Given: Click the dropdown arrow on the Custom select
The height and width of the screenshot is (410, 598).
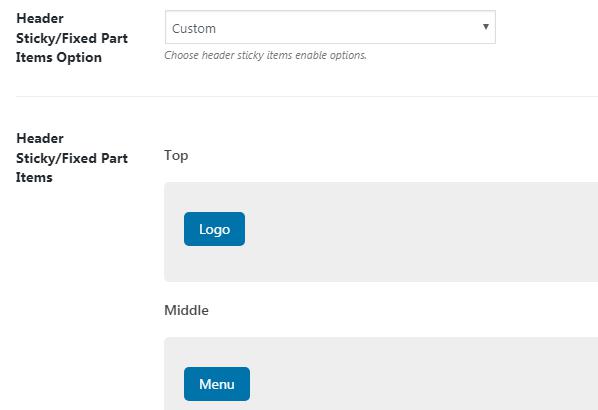Looking at the screenshot, I should coord(485,27).
